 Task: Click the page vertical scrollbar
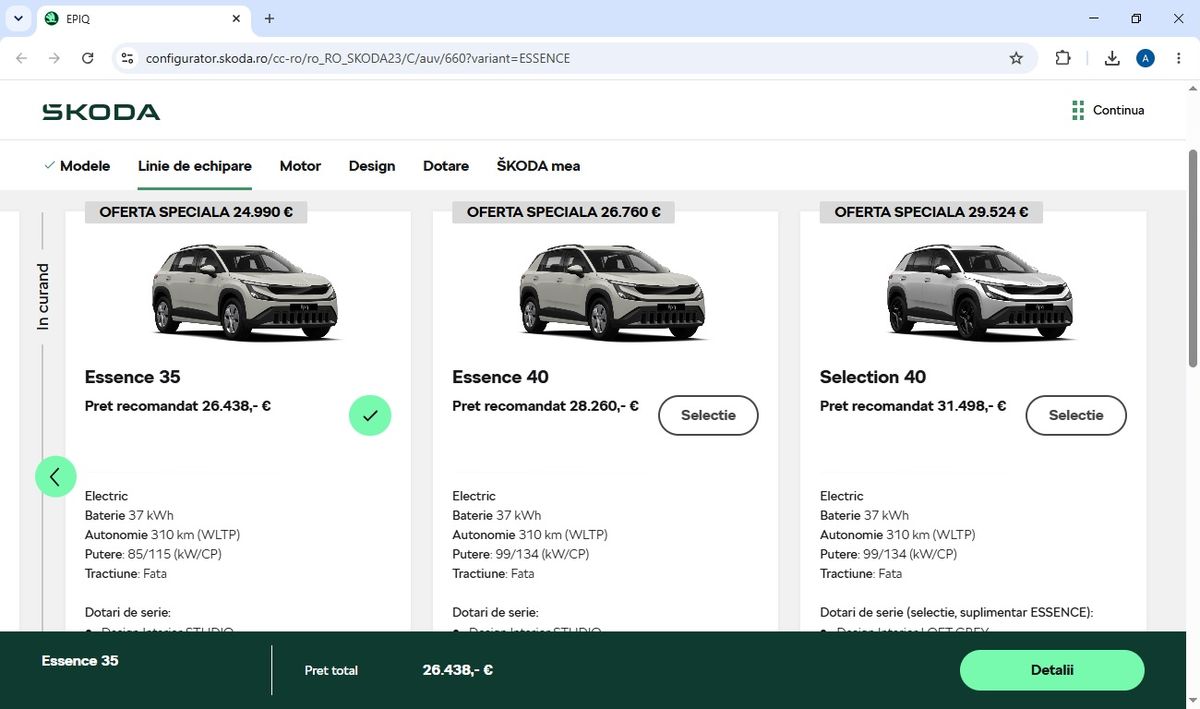coord(1192,260)
